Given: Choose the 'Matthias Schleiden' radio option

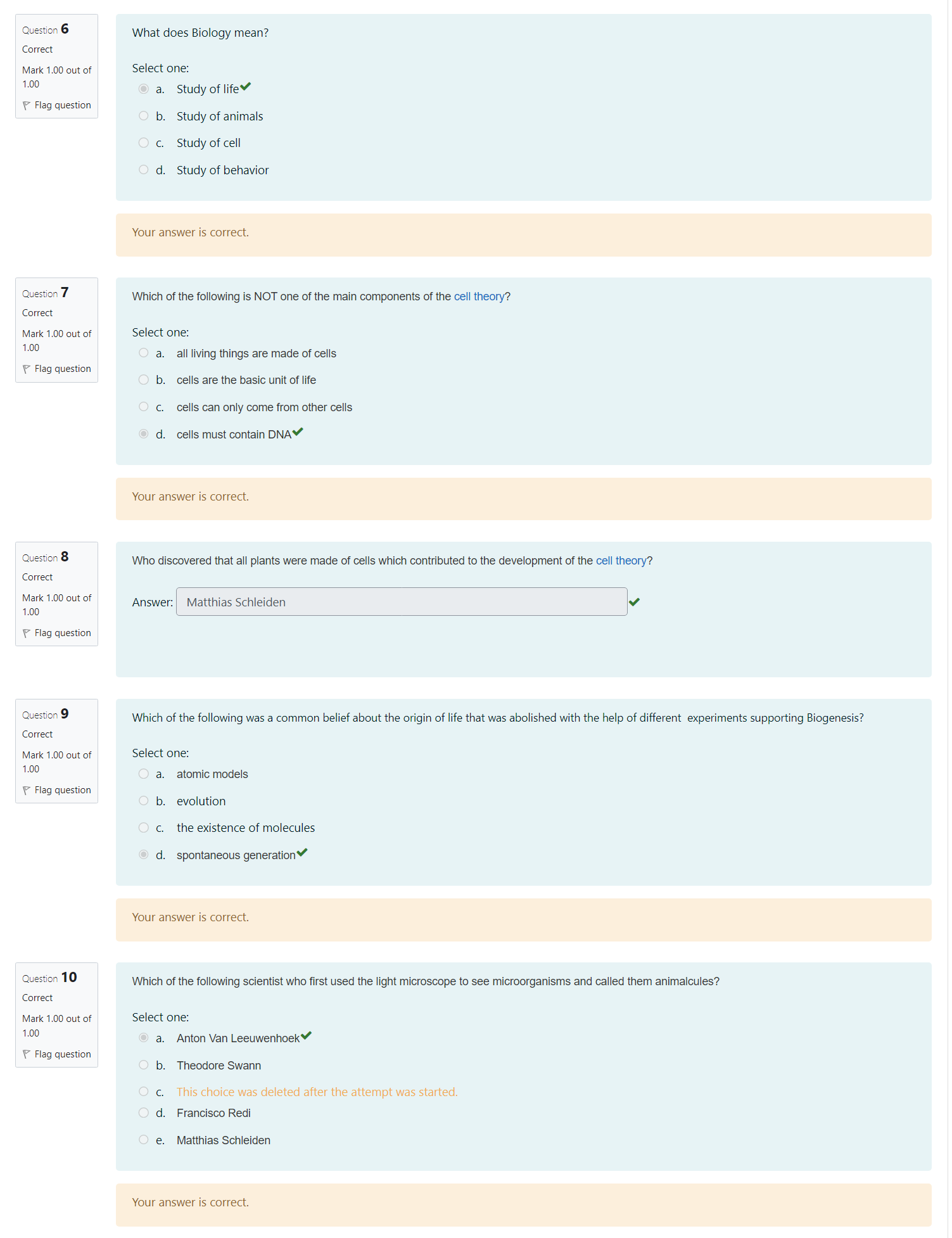Looking at the screenshot, I should pyautogui.click(x=144, y=1140).
